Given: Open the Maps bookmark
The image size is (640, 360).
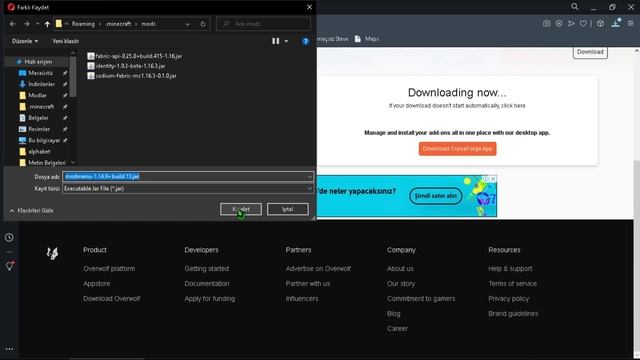Looking at the screenshot, I should click(x=367, y=39).
